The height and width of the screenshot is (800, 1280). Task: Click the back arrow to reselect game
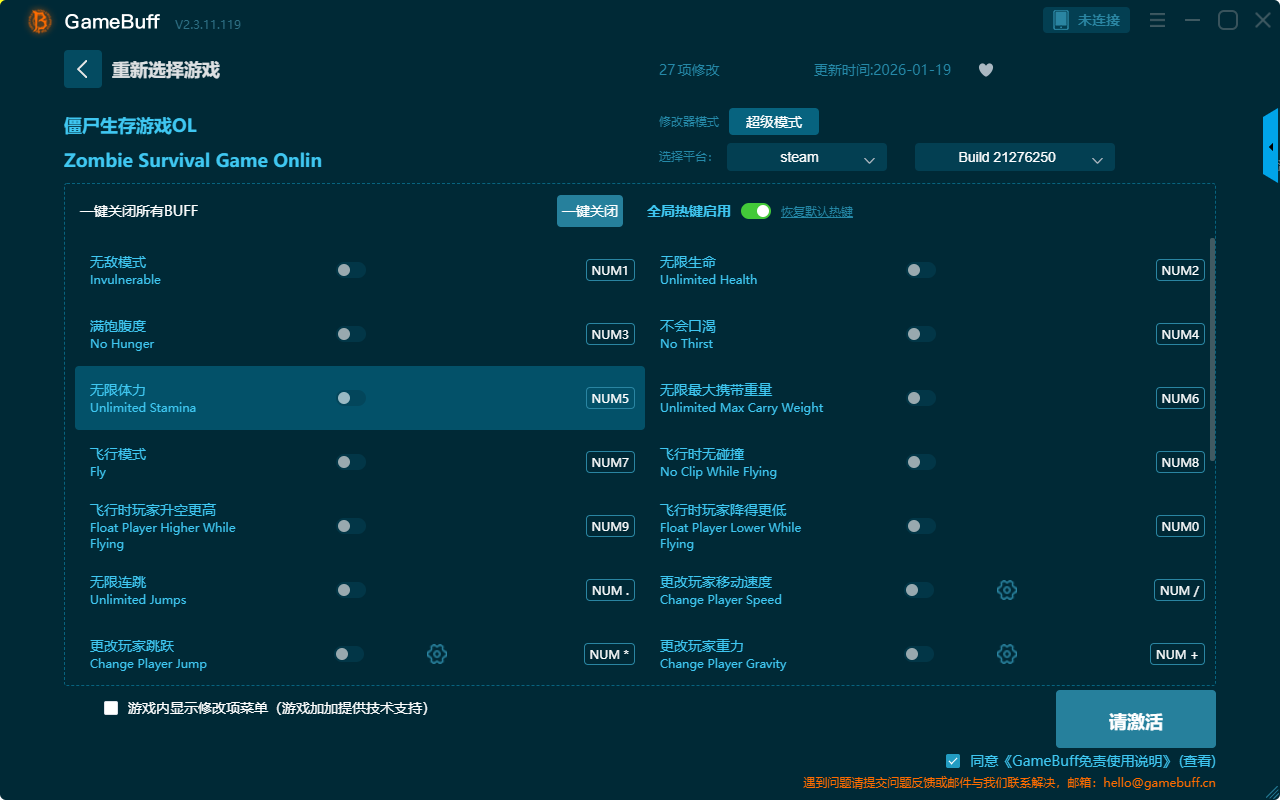[x=83, y=69]
